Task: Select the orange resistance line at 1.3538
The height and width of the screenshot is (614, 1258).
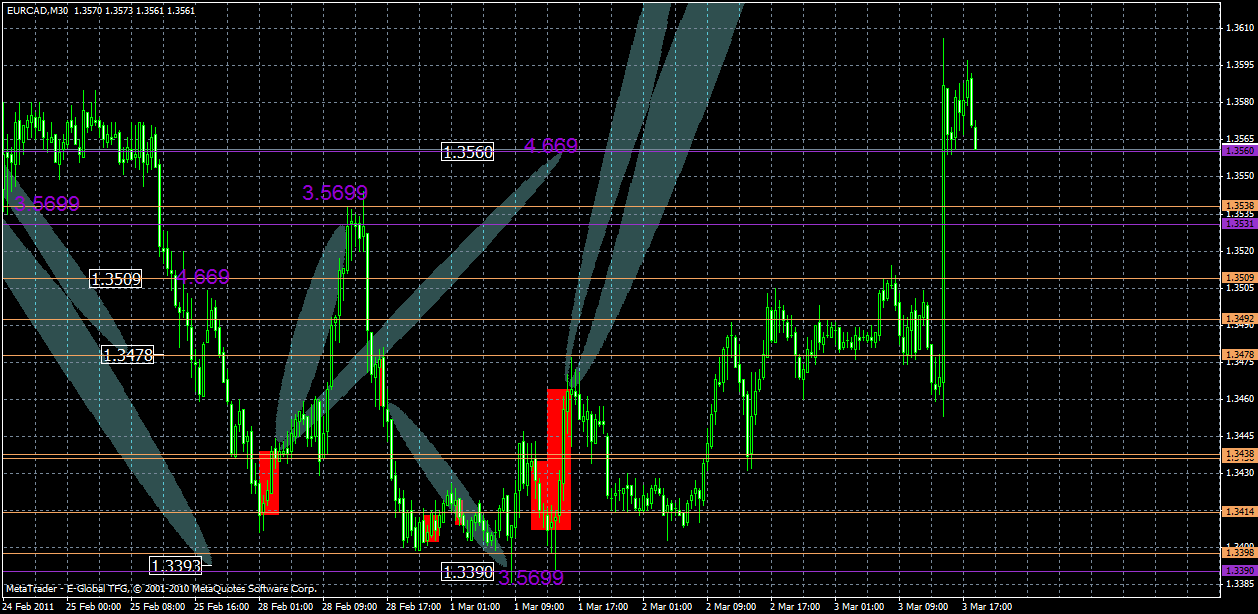Action: [x=700, y=205]
